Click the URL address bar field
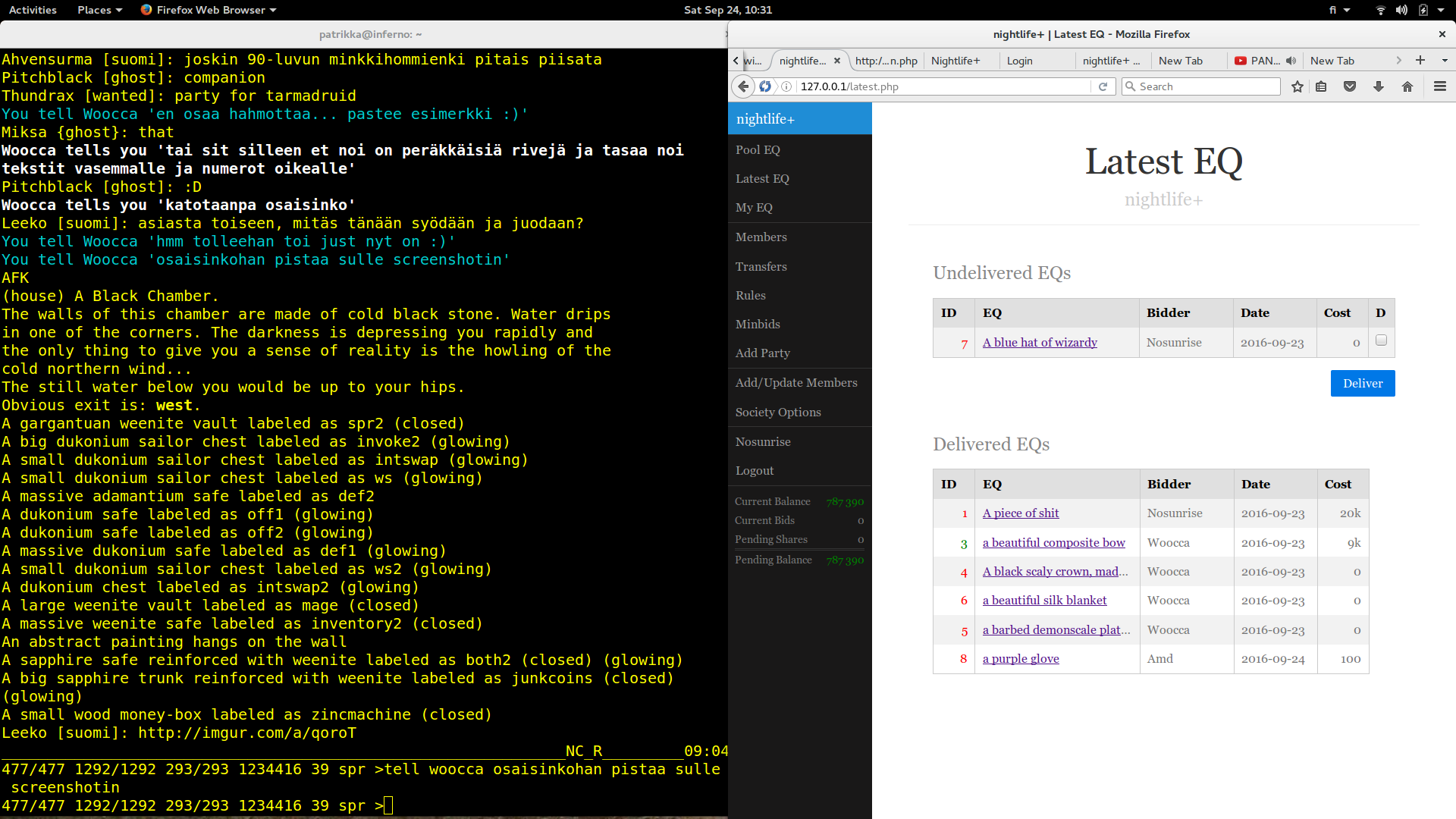 click(944, 86)
